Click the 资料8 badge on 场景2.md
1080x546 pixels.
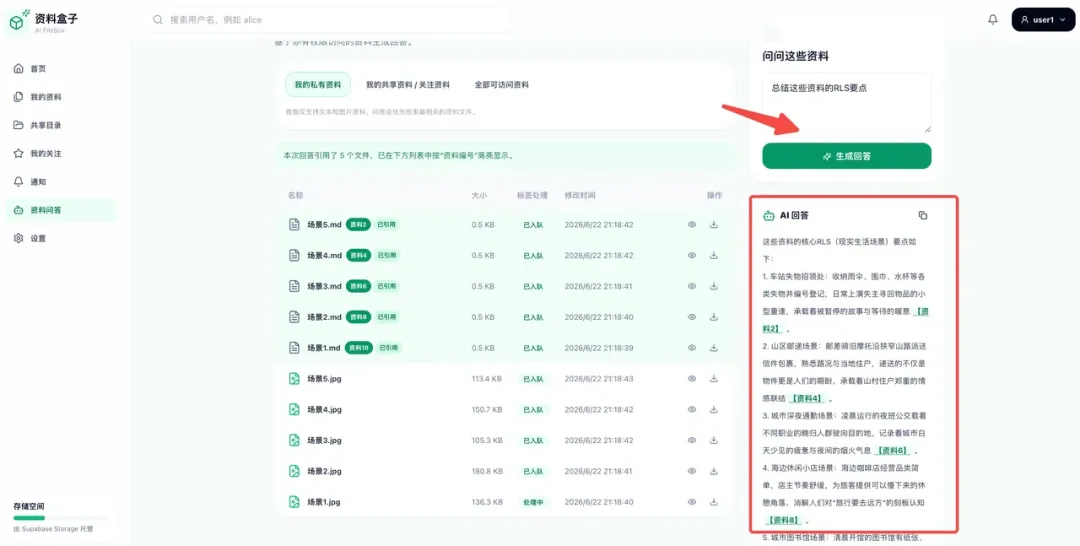pos(358,317)
